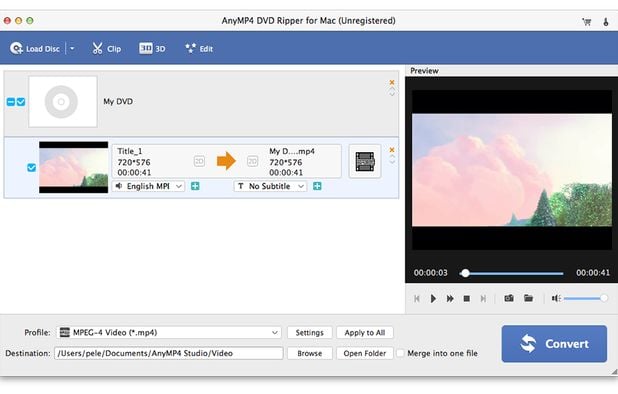
Task: Remove Title_1 with orange X
Action: point(392,150)
